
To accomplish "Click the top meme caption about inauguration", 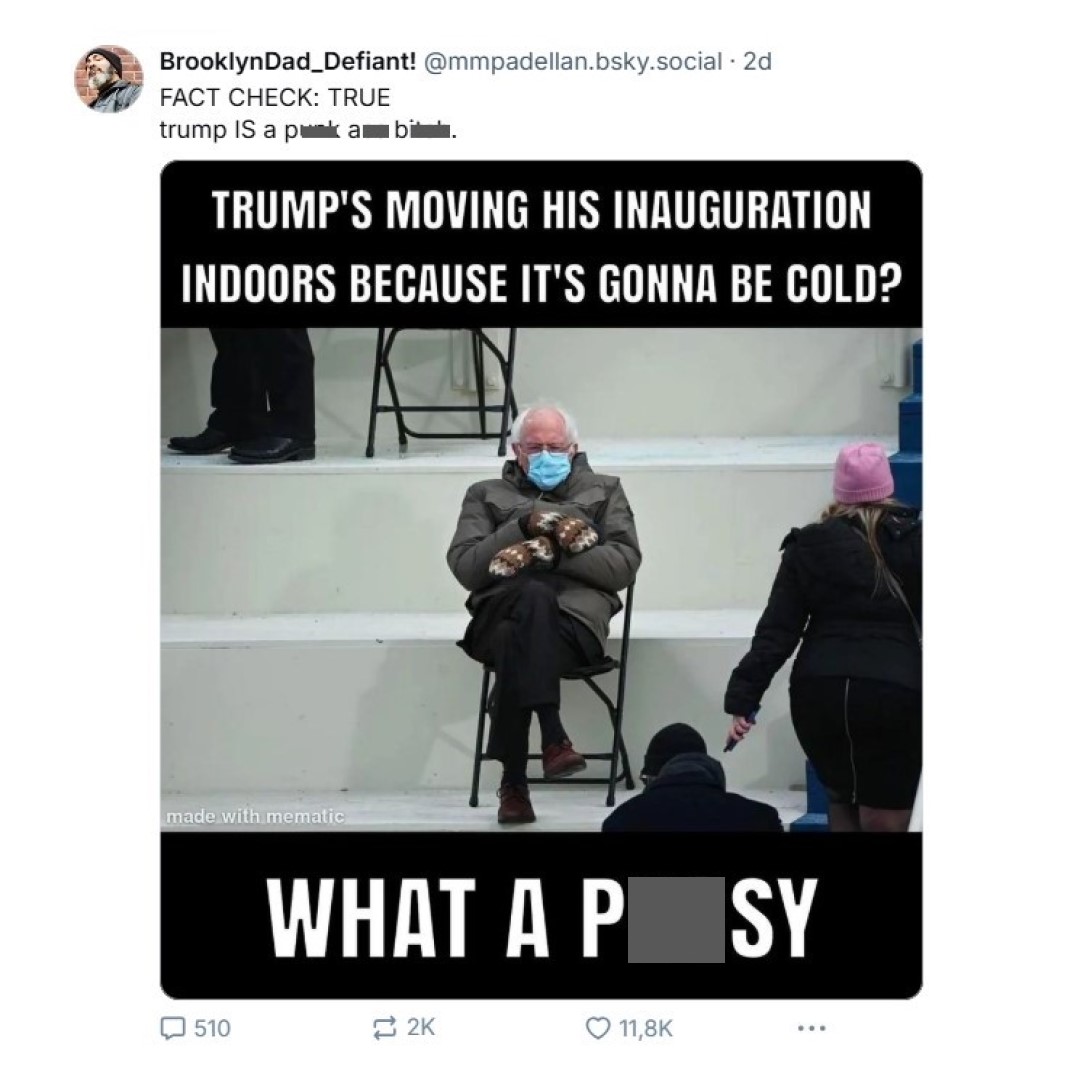I will point(541,246).
